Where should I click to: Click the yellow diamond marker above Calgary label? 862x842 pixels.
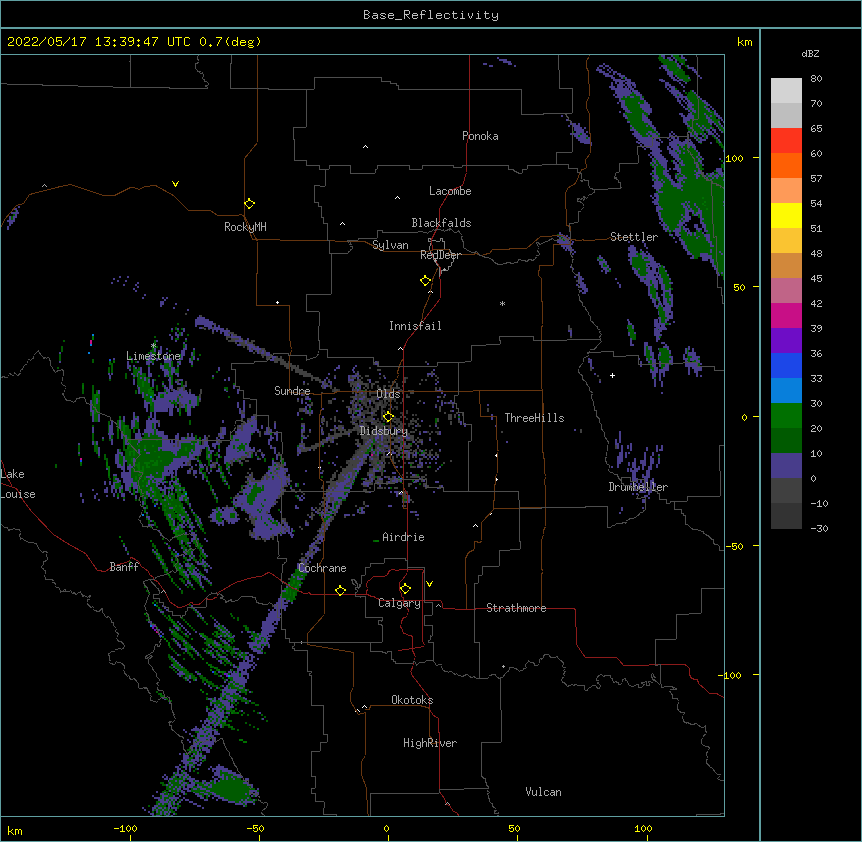(x=405, y=588)
